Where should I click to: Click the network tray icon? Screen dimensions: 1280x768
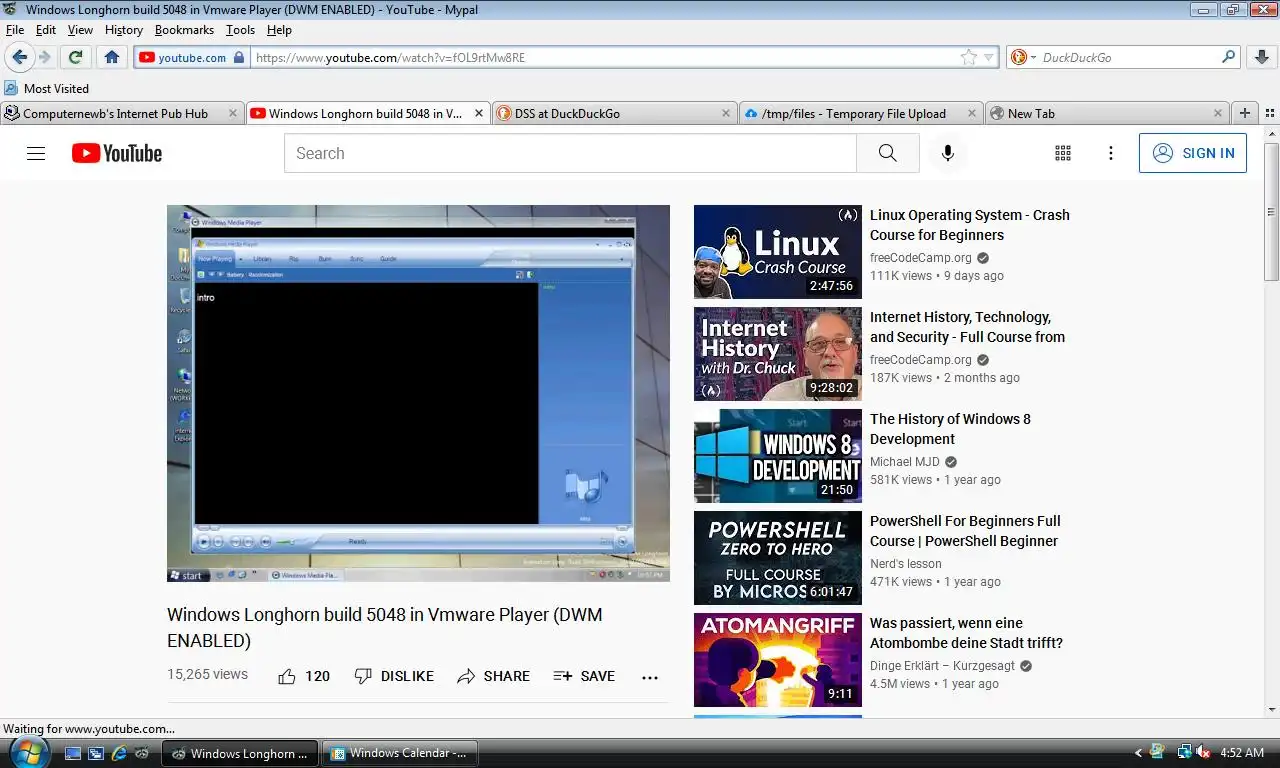point(1184,752)
